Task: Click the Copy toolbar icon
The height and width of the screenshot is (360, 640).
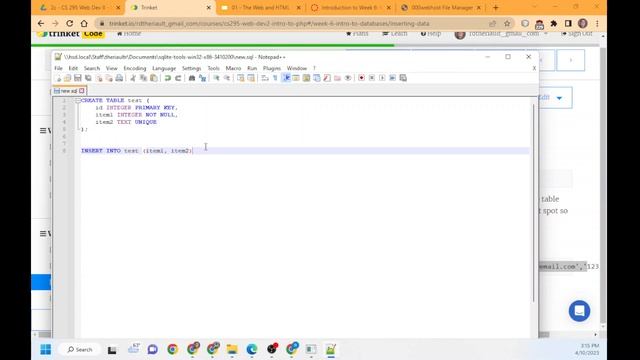Action: click(143, 78)
